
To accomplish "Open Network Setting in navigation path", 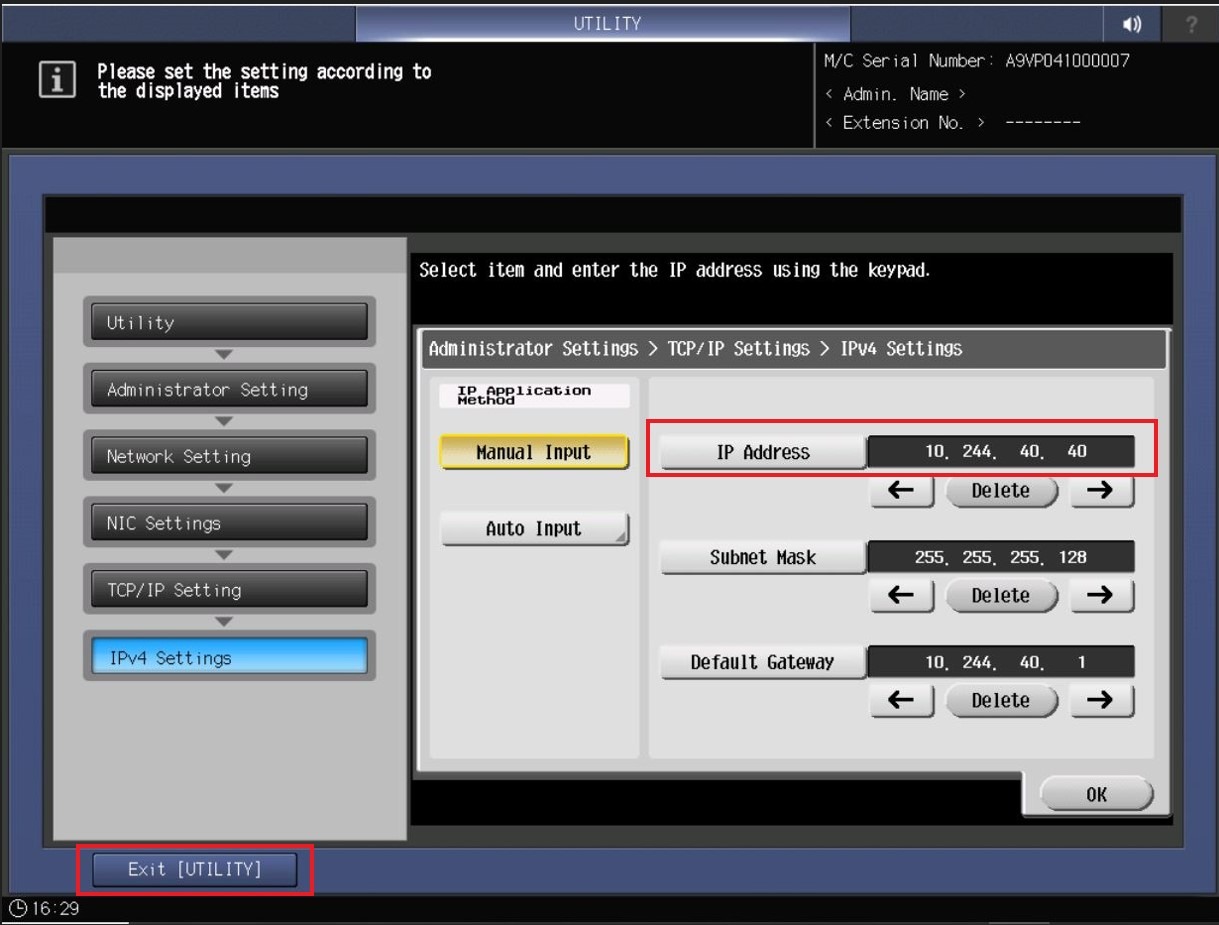I will (x=229, y=457).
